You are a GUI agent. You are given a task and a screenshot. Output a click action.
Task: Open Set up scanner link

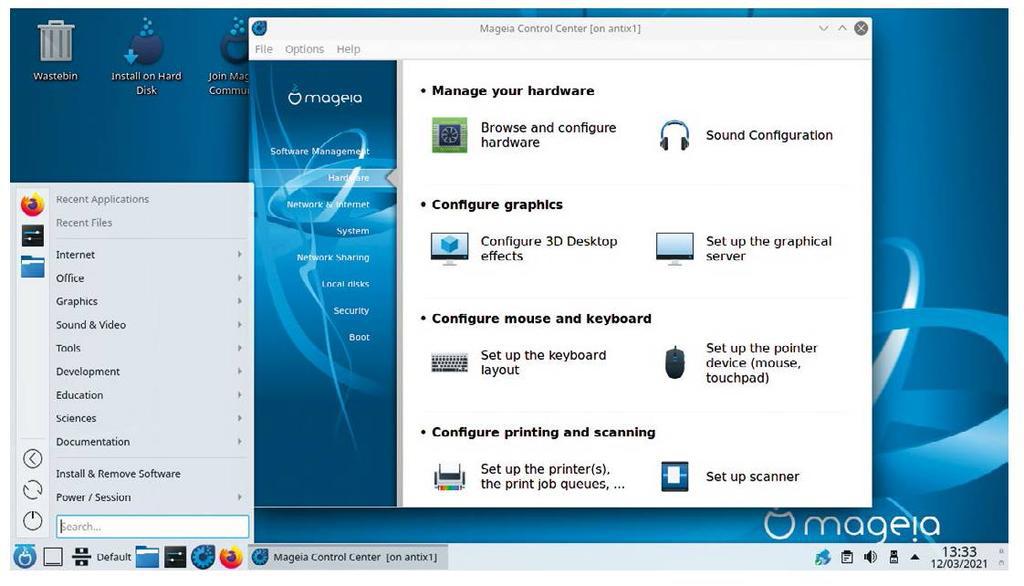[x=752, y=476]
